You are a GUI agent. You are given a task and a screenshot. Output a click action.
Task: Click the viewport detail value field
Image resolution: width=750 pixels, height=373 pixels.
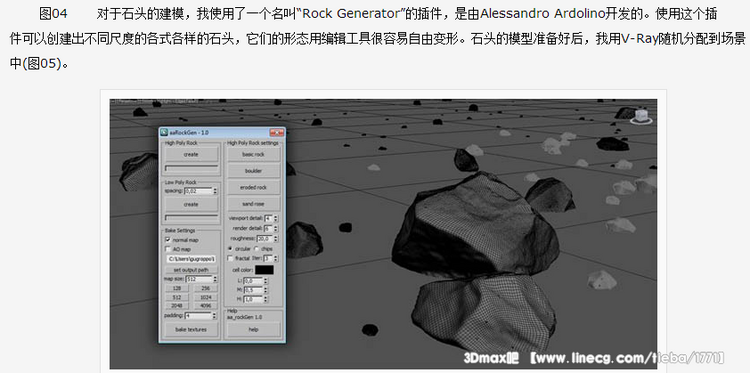click(x=268, y=219)
